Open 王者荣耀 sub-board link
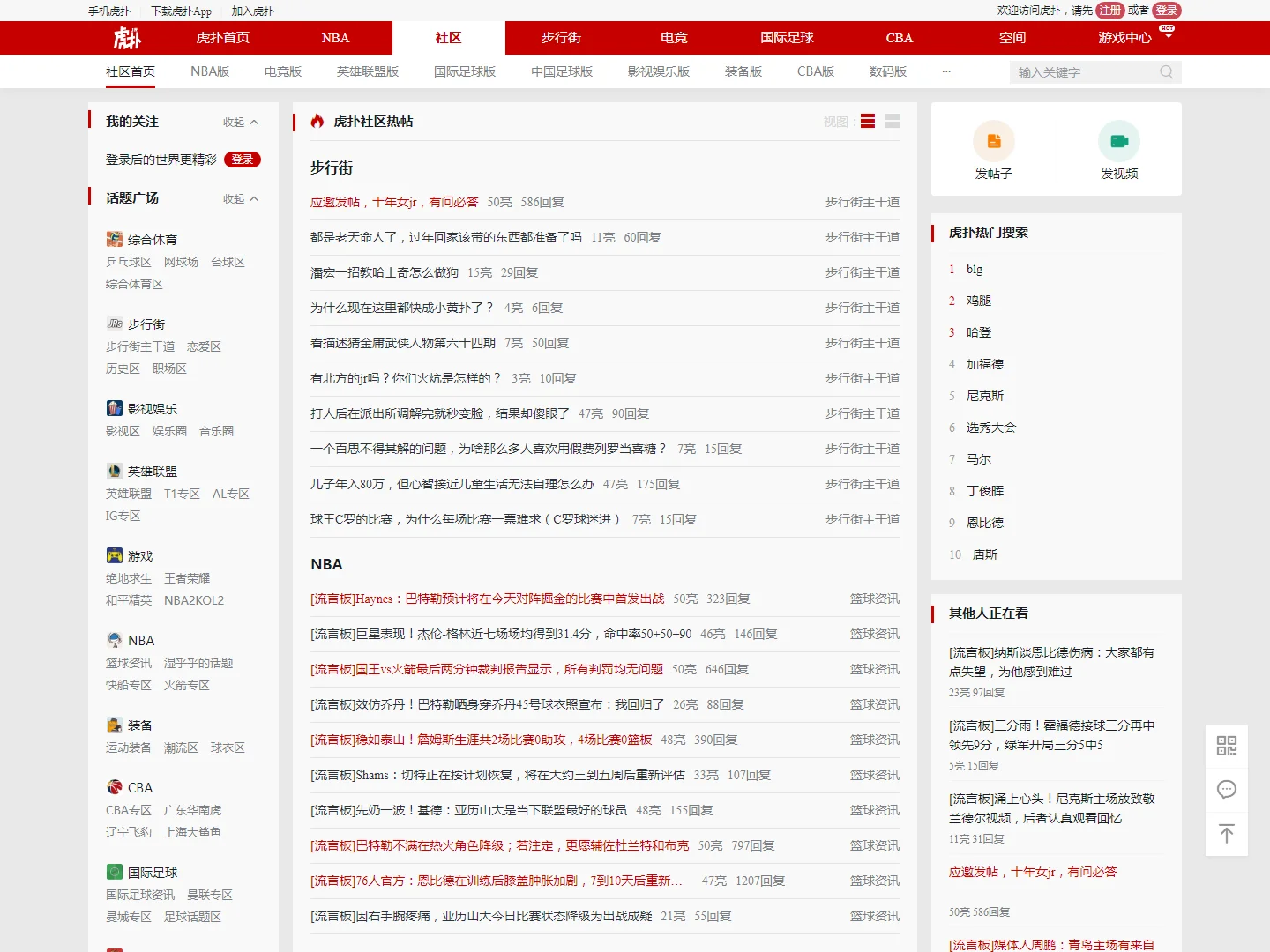Viewport: 1270px width, 952px height. pyautogui.click(x=187, y=578)
